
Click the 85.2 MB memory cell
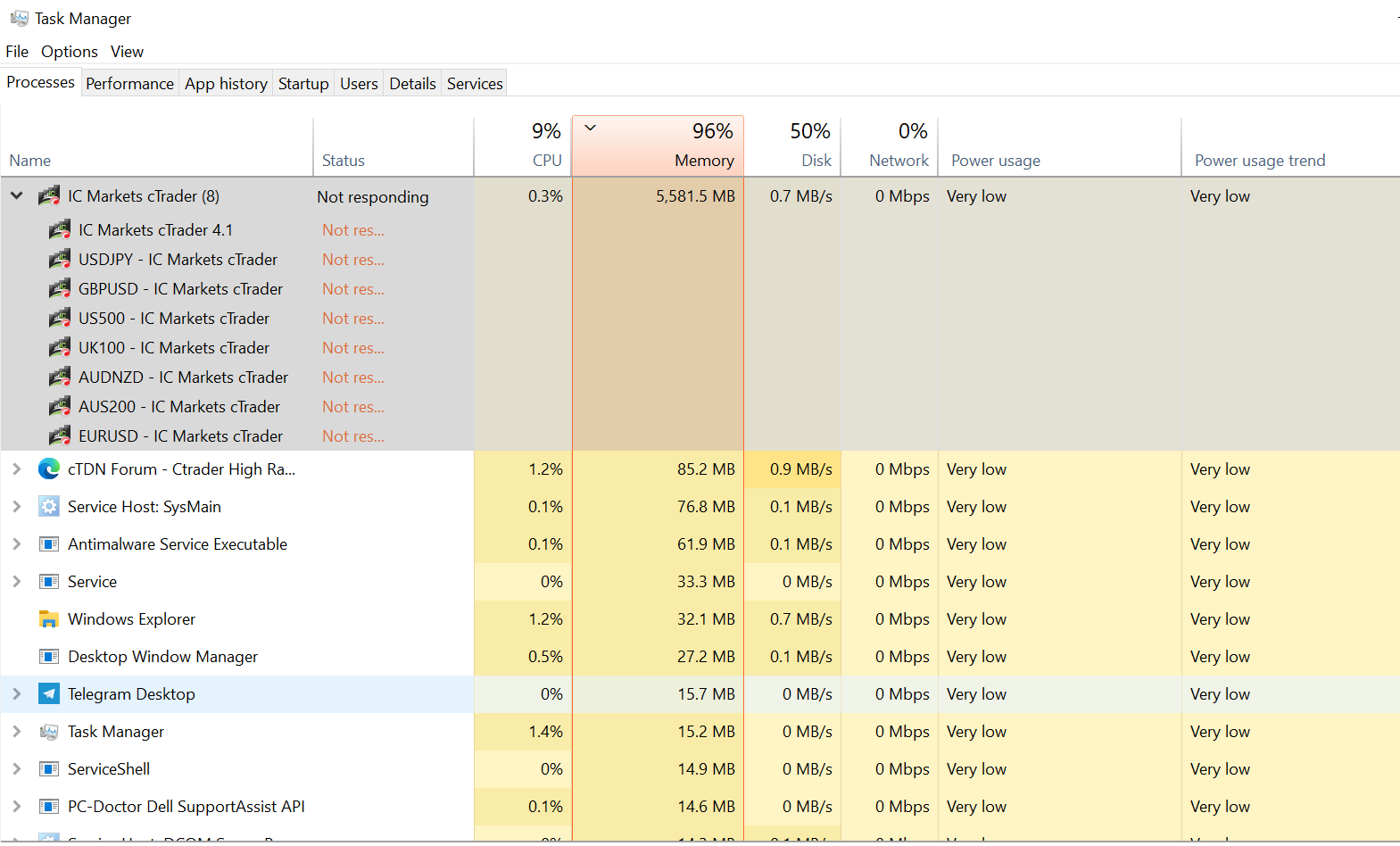(658, 469)
